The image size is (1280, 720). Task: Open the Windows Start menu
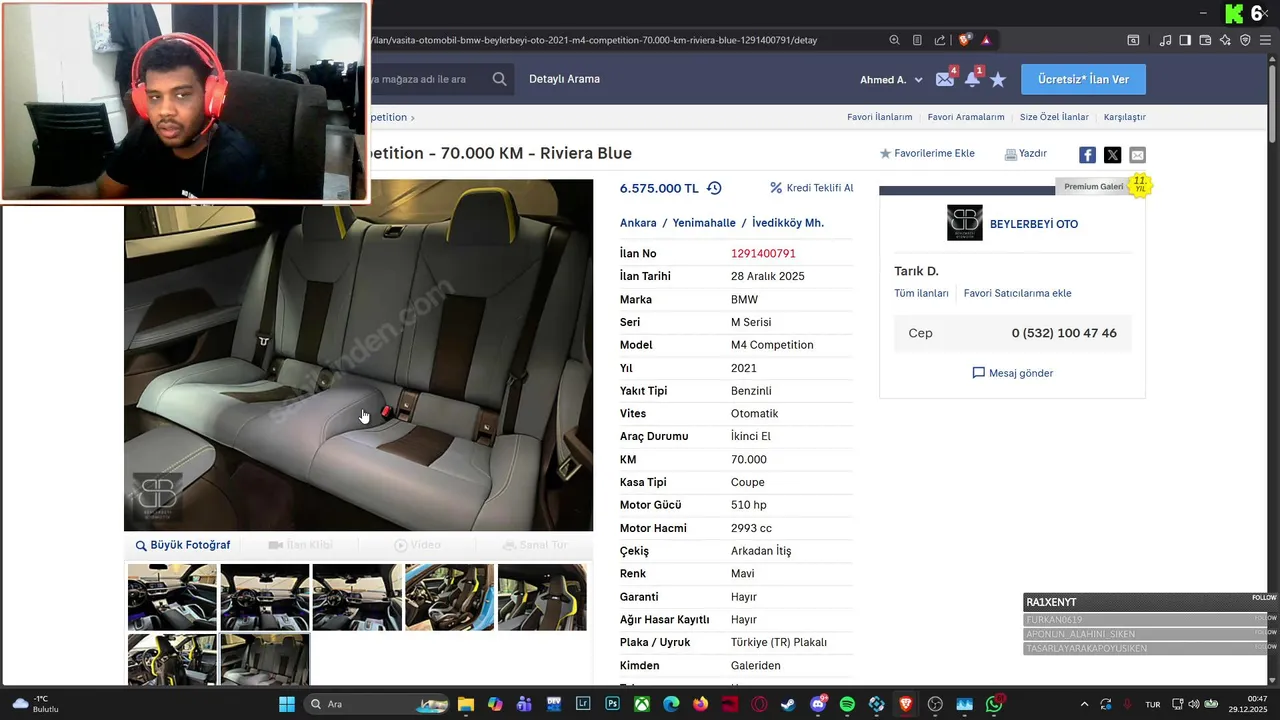[287, 704]
